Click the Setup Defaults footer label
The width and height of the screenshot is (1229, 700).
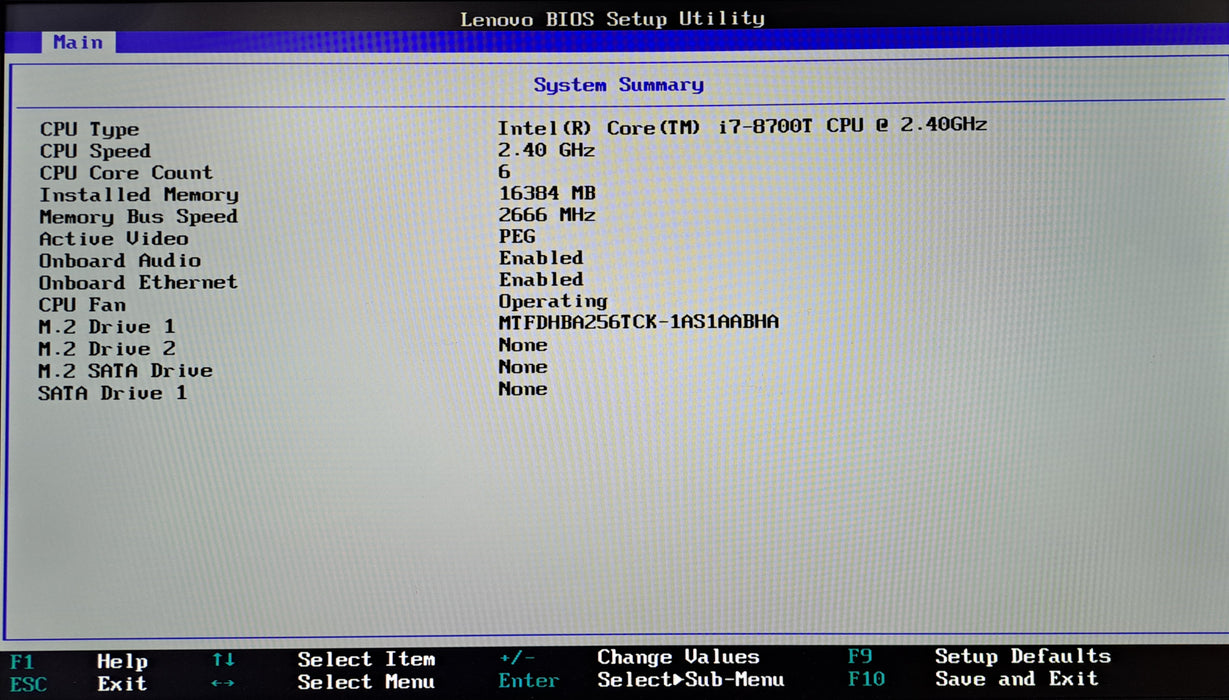[x=1023, y=656]
